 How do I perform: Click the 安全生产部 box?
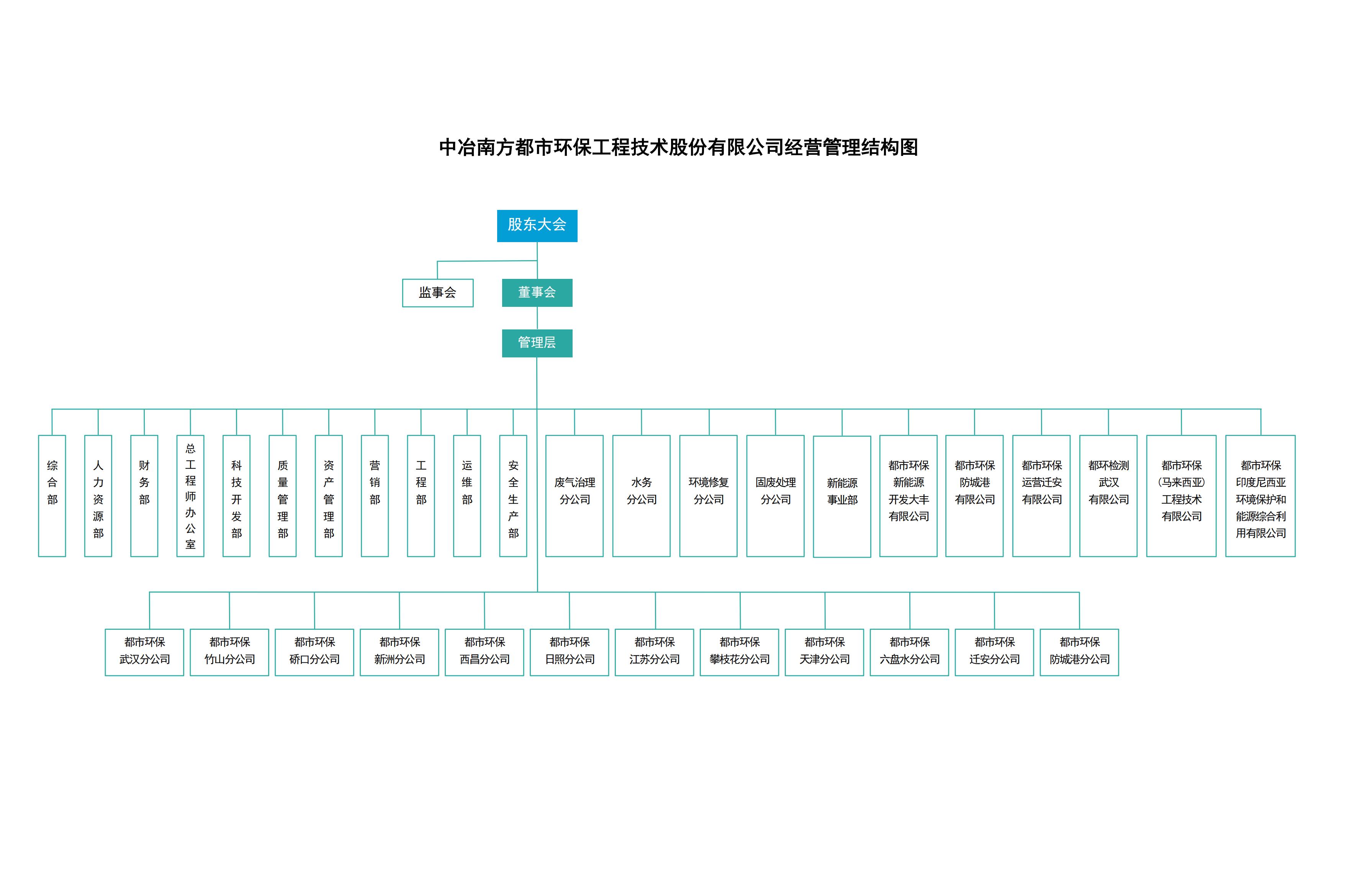point(513,495)
